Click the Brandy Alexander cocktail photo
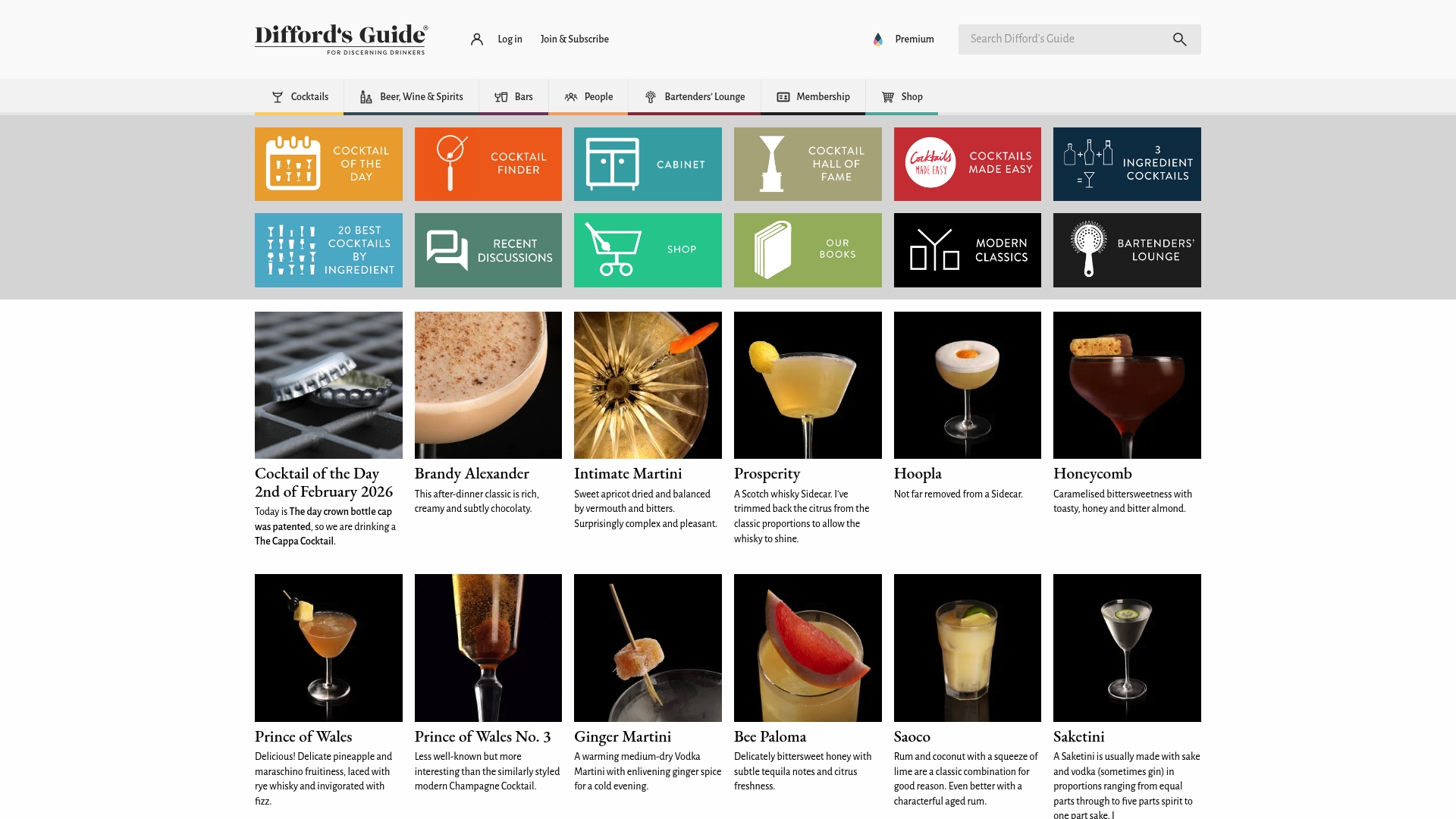1456x819 pixels. (488, 384)
